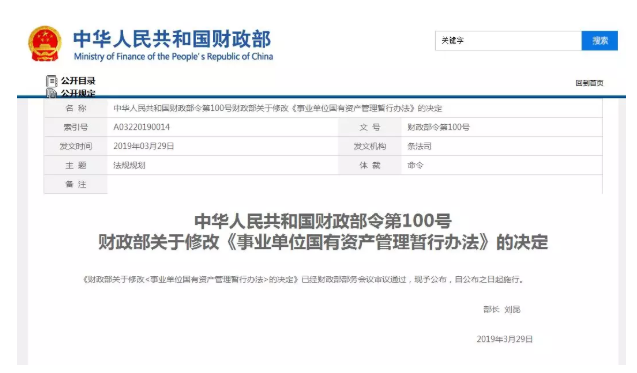This screenshot has width=637, height=373.
Task: Click the 财政部令第100号 document number value
Action: click(438, 127)
